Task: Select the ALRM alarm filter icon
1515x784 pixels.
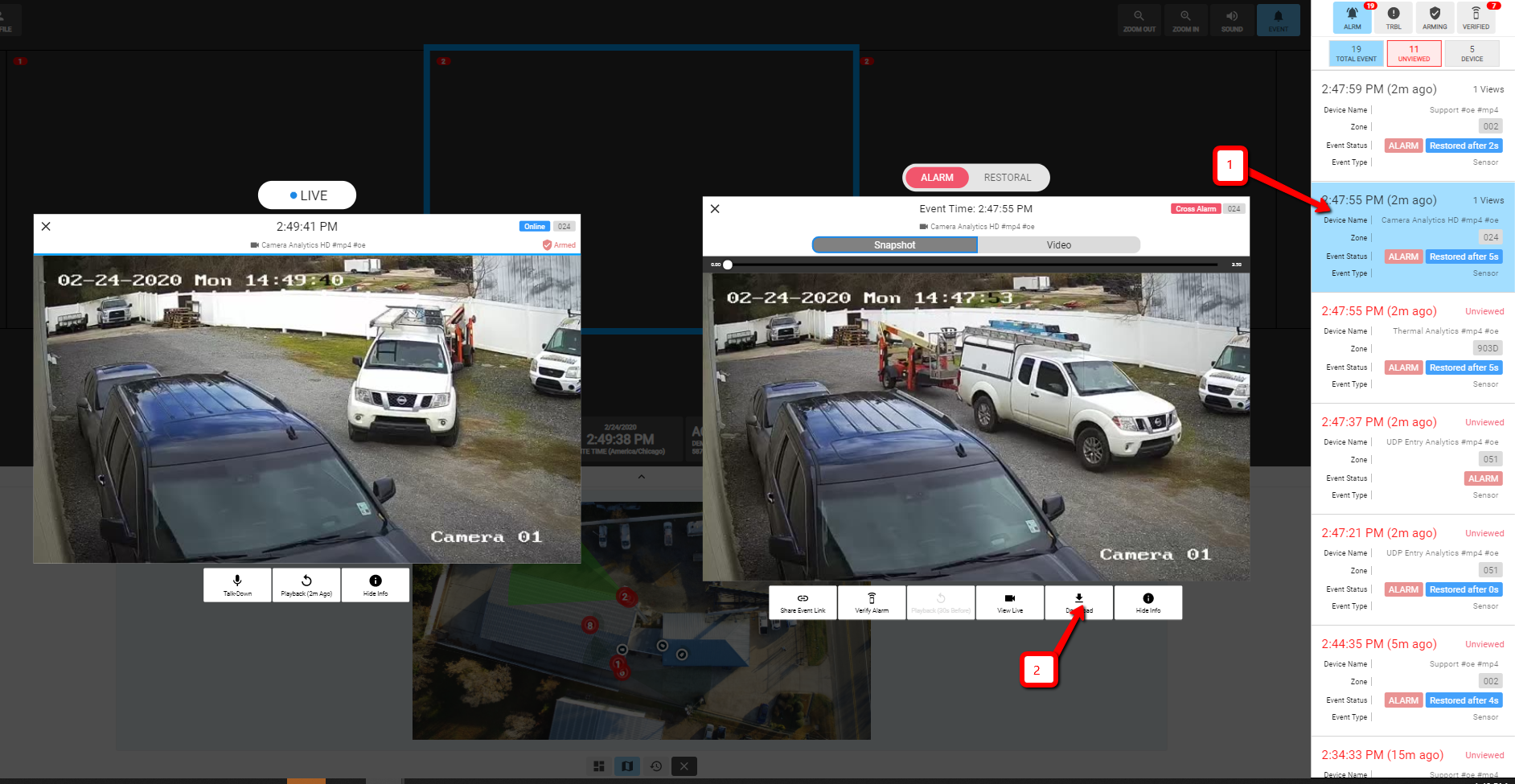Action: tap(1353, 17)
